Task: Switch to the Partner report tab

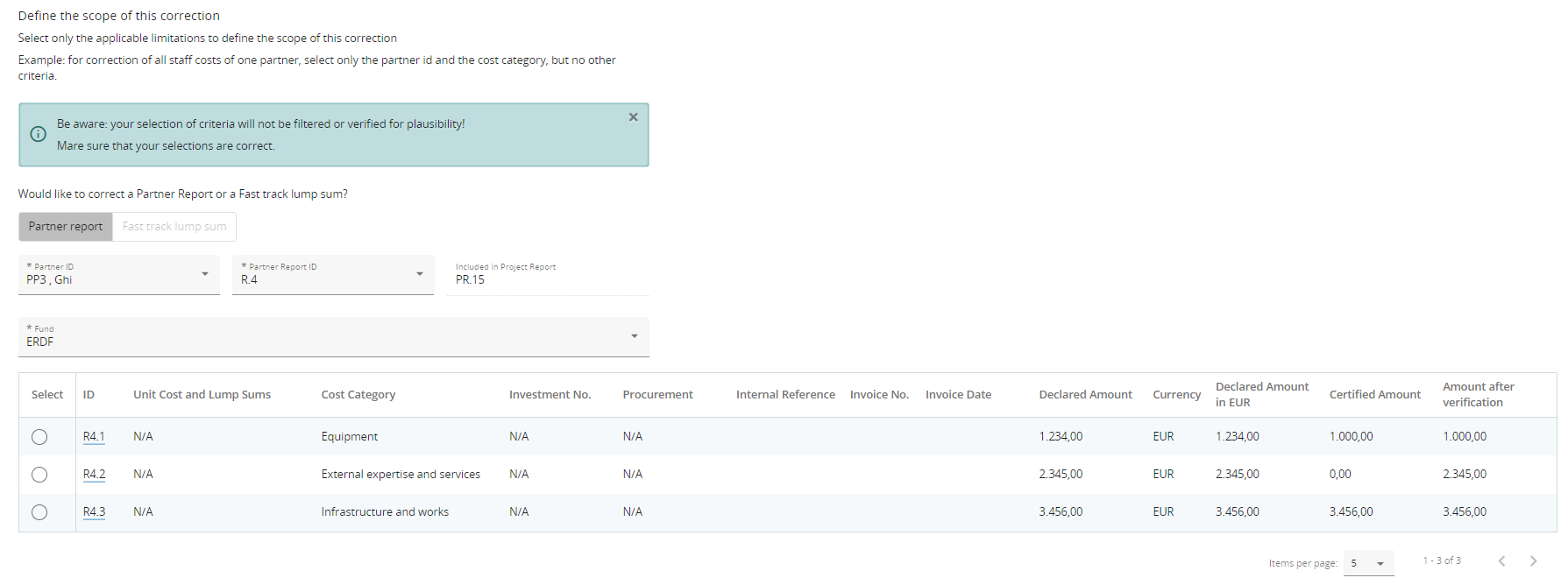Action: (x=66, y=227)
